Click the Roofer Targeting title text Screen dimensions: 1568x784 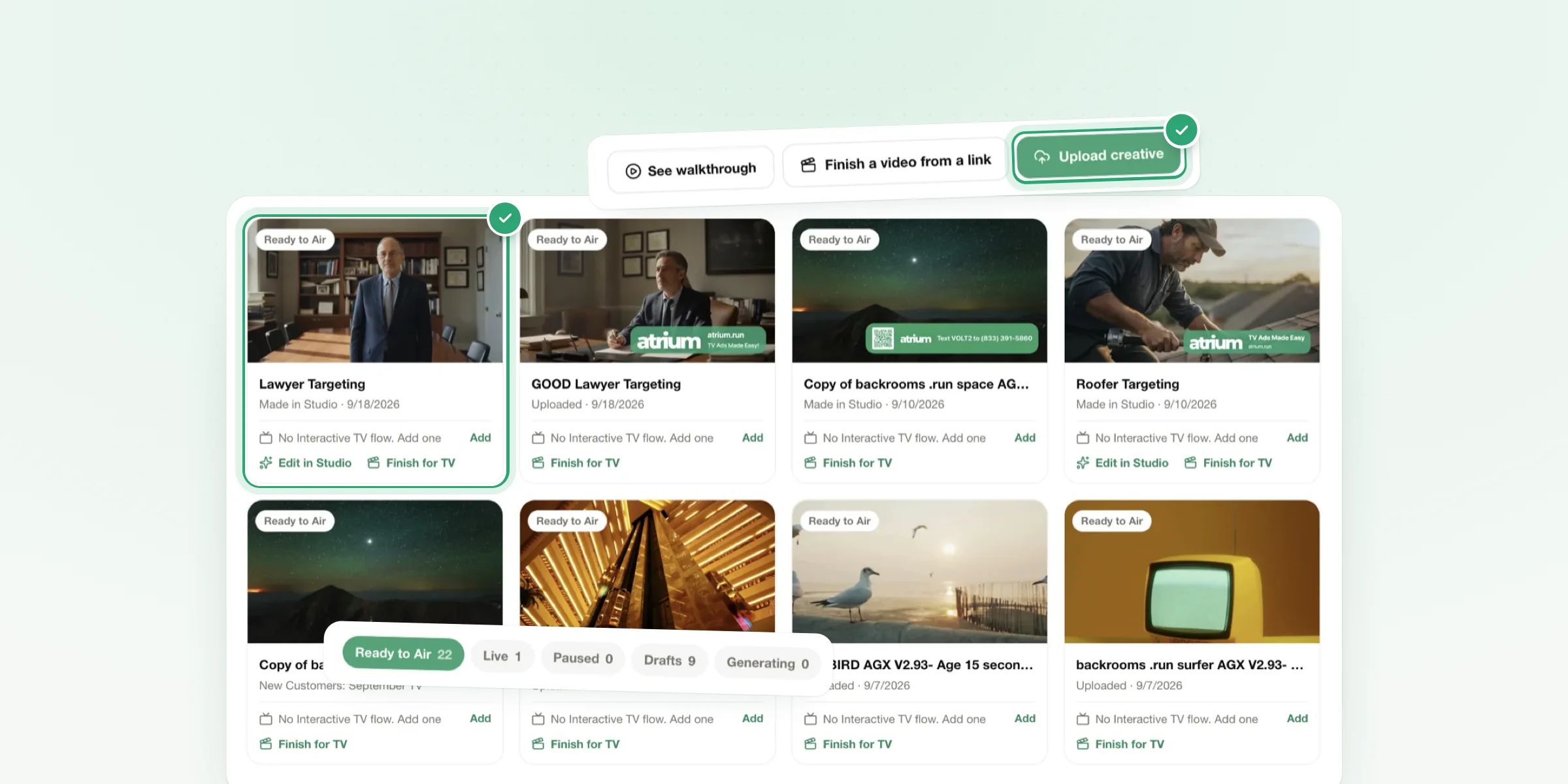coord(1127,384)
